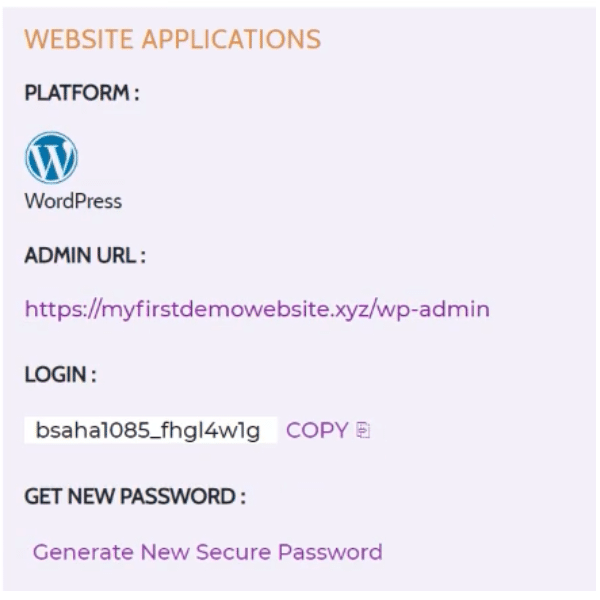Click the PLATFORM label

[82, 93]
